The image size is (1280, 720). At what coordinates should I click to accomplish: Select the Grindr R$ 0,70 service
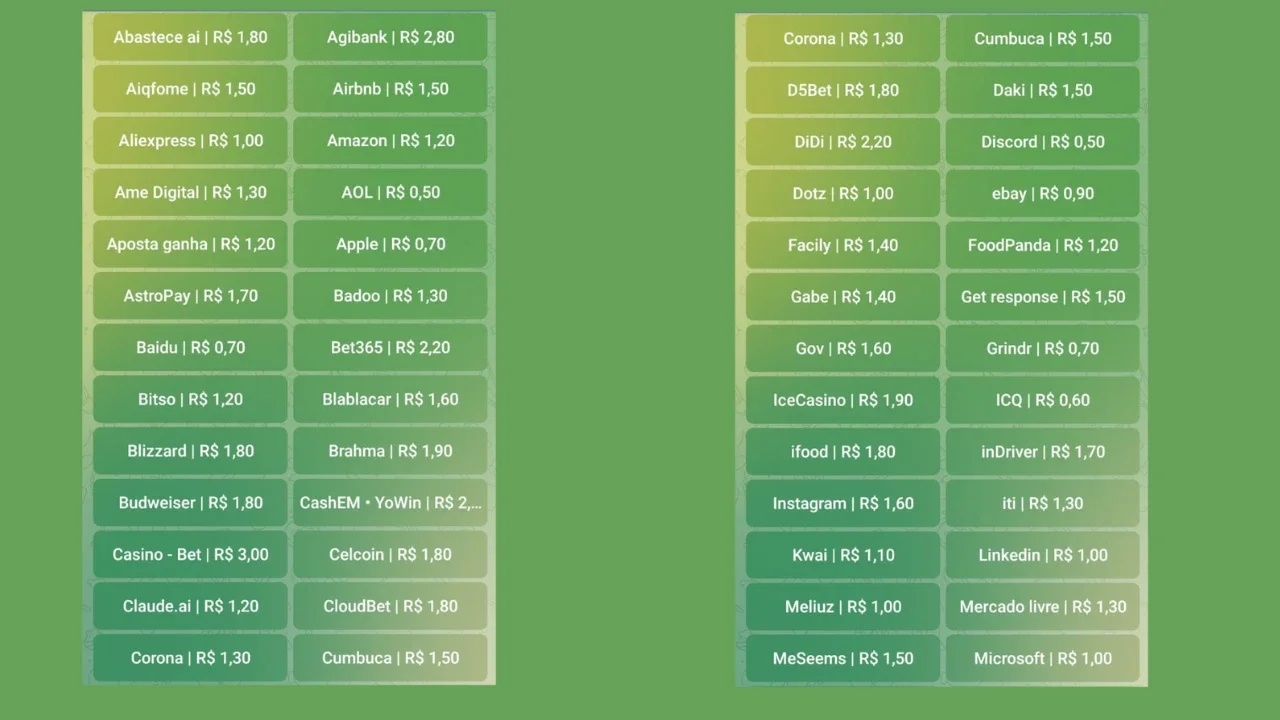point(1043,349)
